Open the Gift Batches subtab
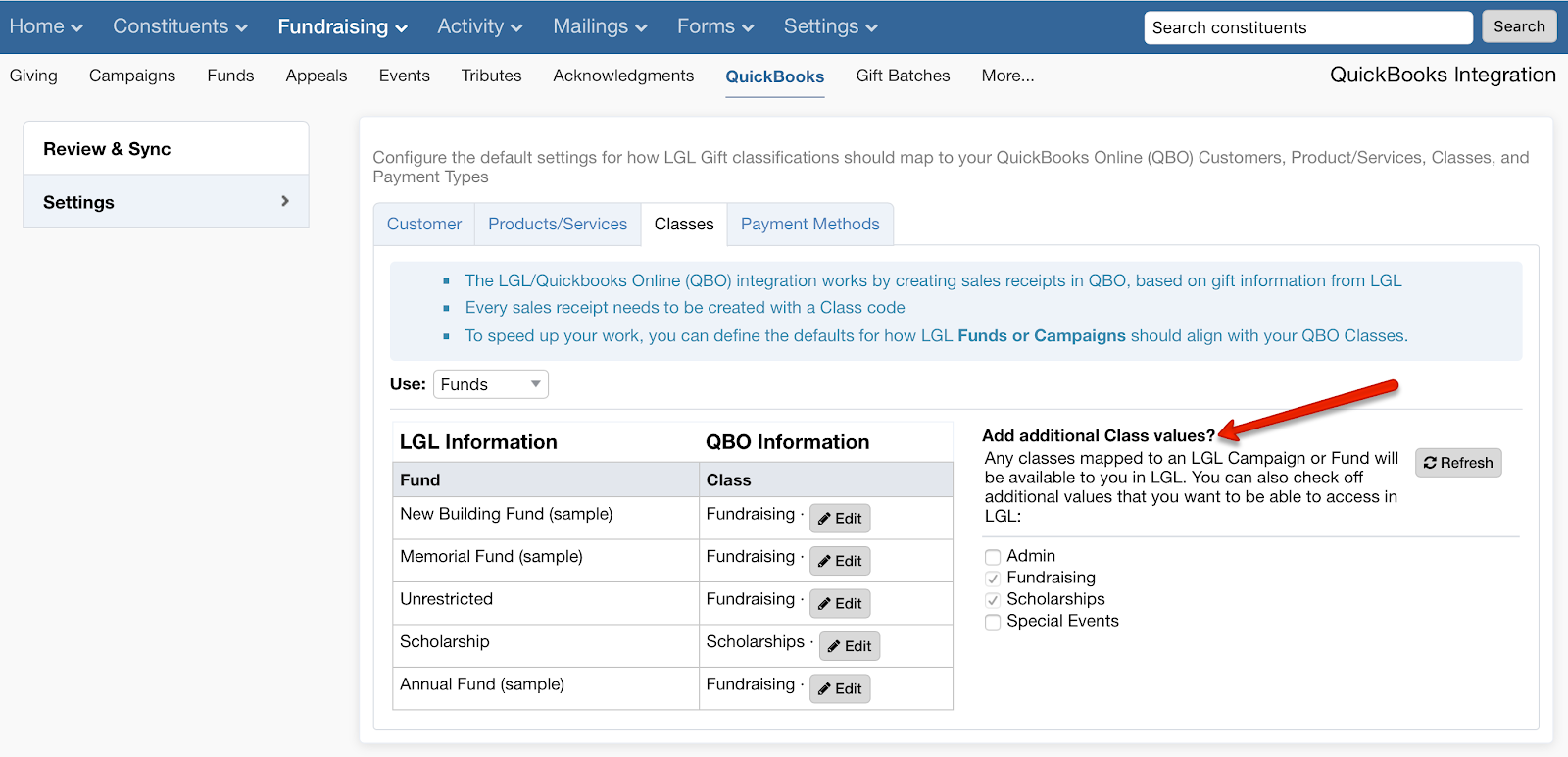 point(903,76)
